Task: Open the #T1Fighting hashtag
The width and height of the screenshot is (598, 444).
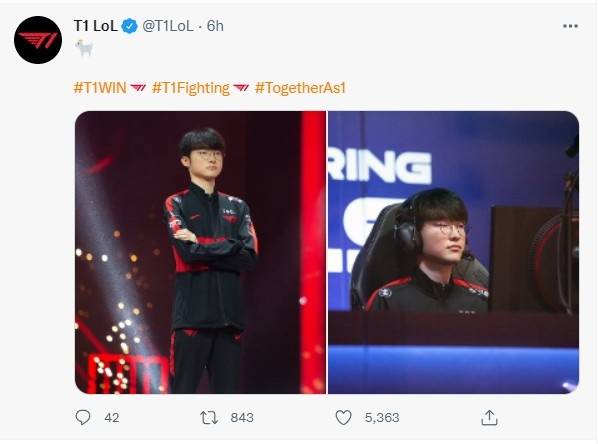Action: 191,88
